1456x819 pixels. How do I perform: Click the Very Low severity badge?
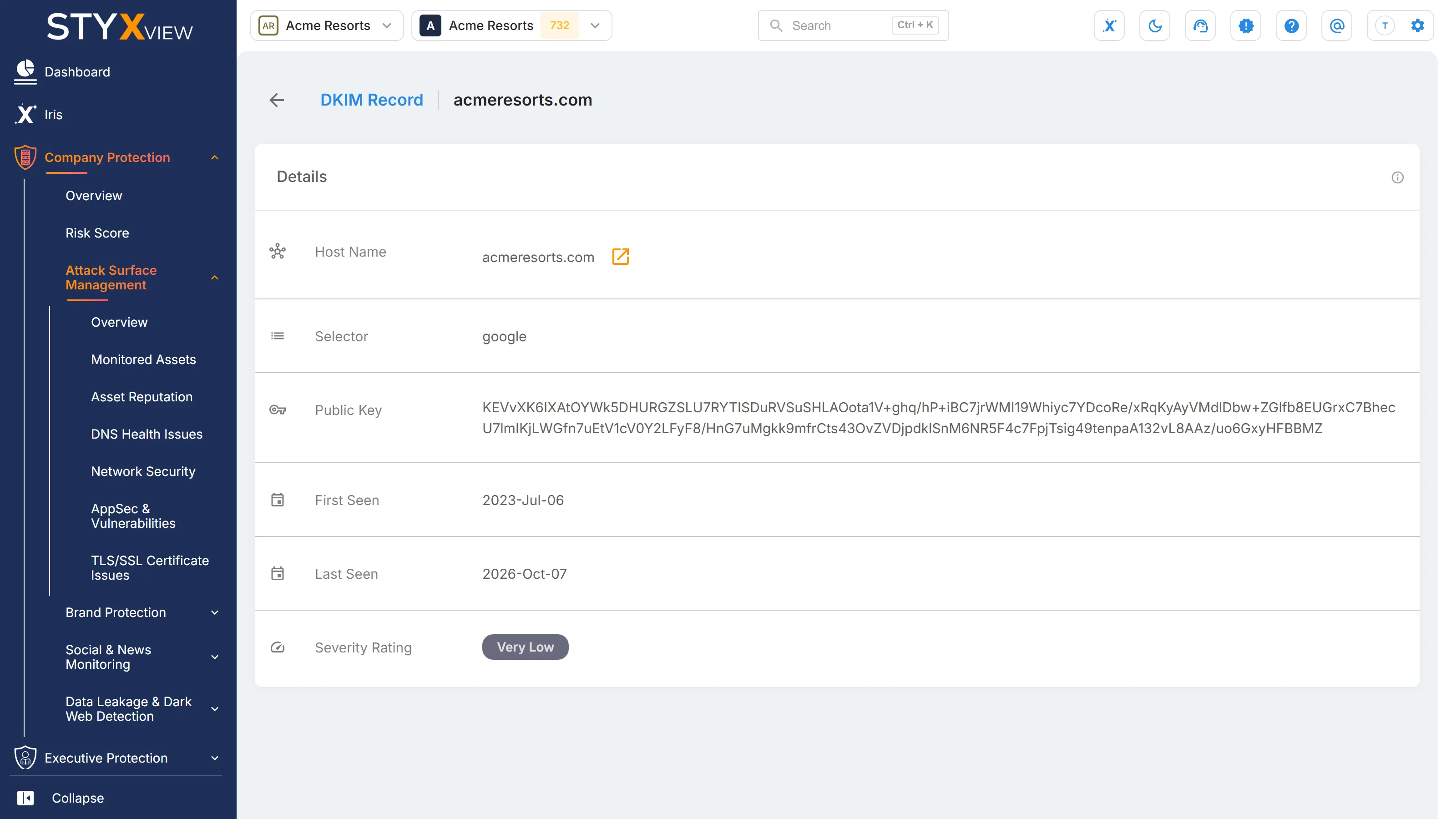[525, 647]
